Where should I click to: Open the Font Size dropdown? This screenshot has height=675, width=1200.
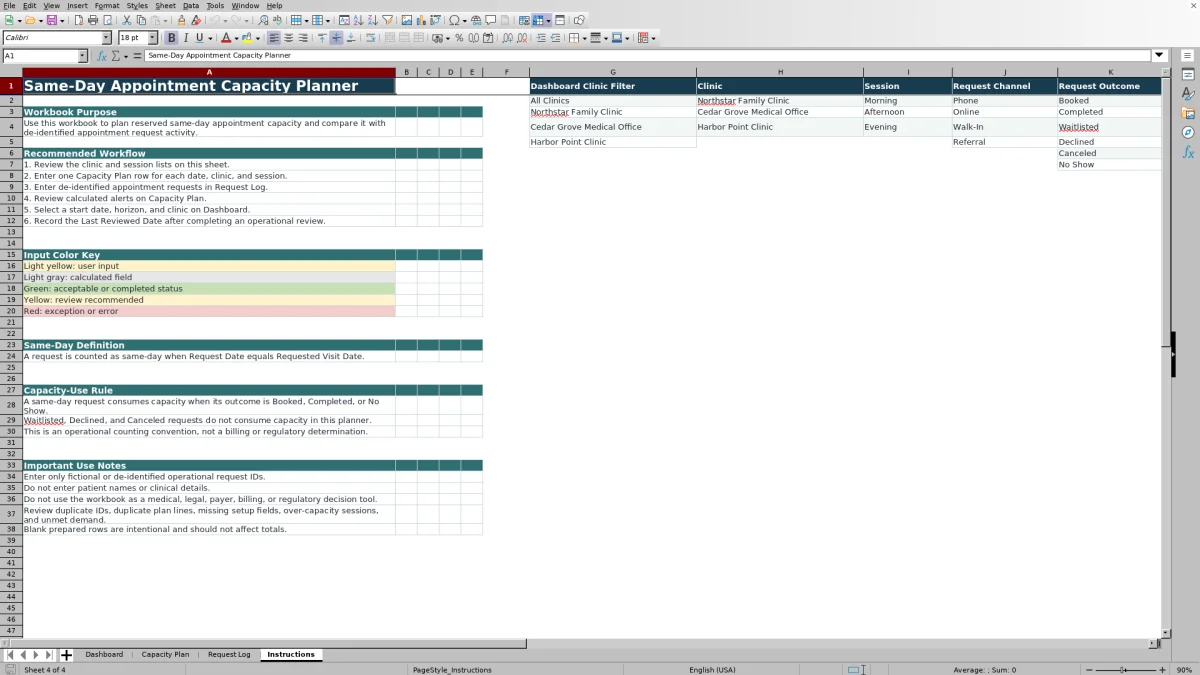pyautogui.click(x=153, y=38)
